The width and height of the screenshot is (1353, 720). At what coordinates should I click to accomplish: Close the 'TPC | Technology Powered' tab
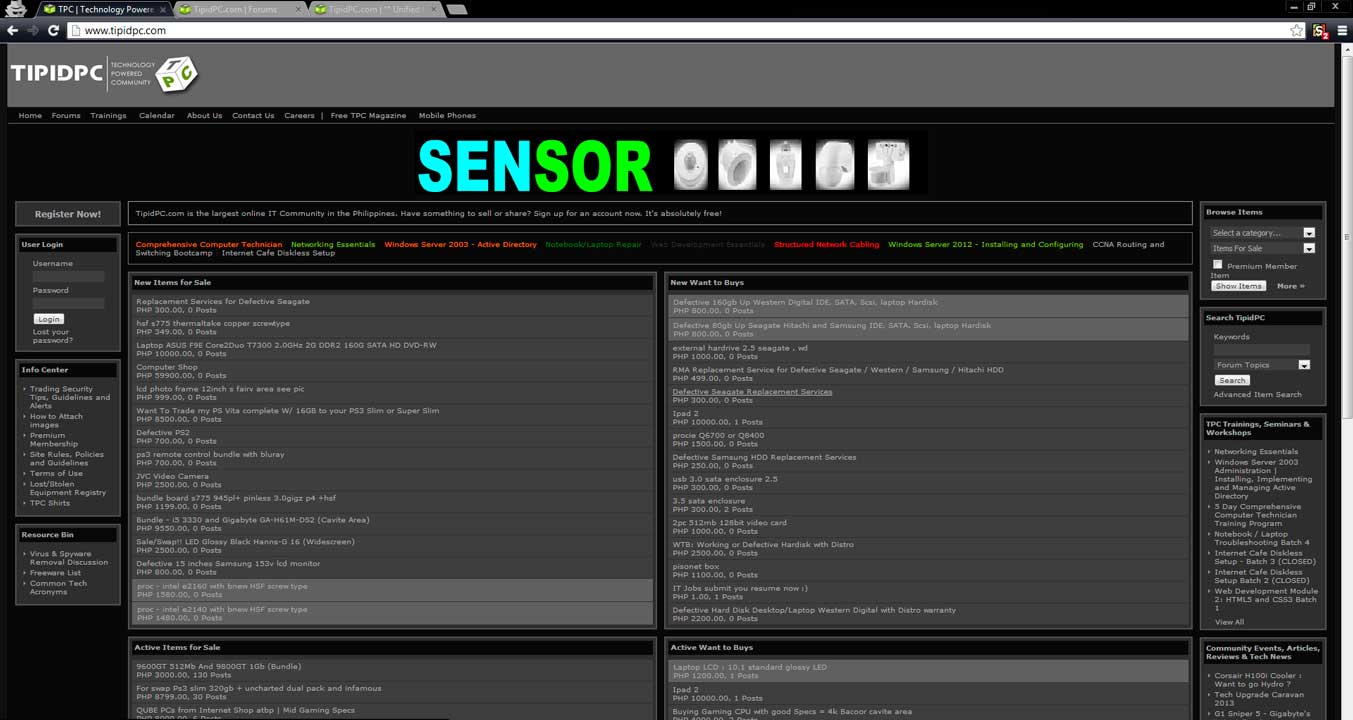click(x=163, y=10)
